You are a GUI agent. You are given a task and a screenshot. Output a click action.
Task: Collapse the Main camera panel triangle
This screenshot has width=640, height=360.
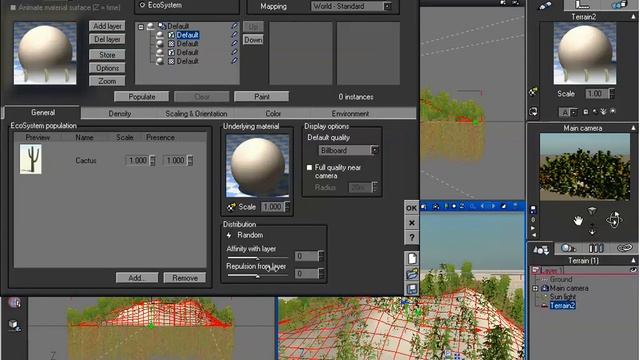633,128
